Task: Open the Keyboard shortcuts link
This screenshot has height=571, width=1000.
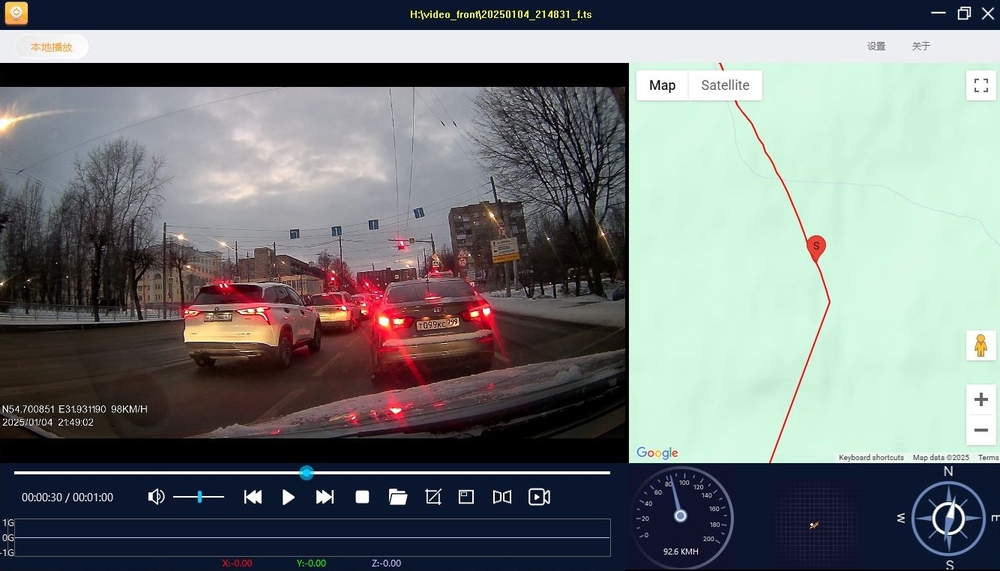Action: pos(871,457)
